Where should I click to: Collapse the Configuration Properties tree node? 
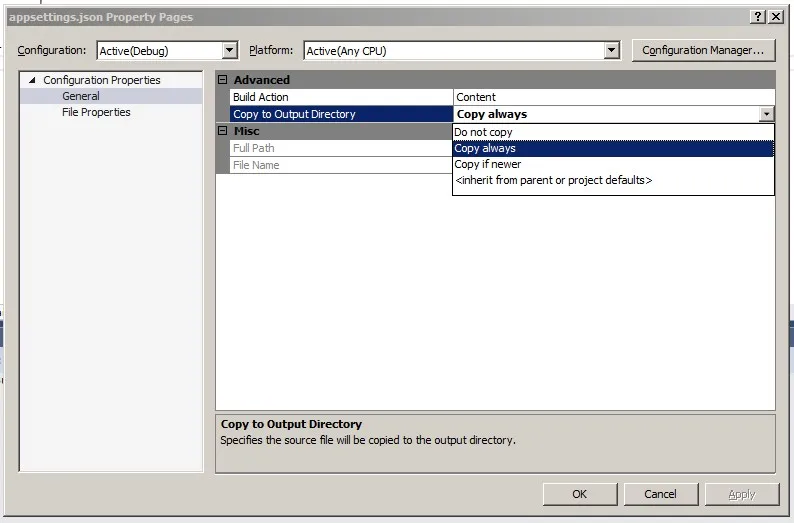pos(32,80)
